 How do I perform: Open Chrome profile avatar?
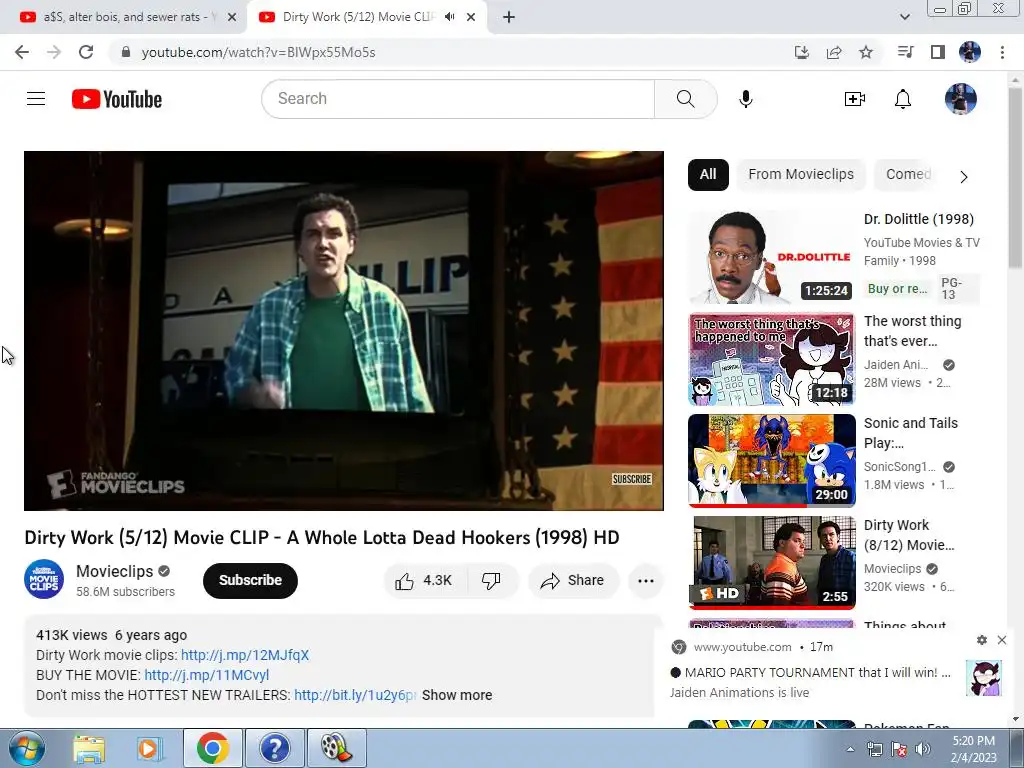(x=970, y=52)
